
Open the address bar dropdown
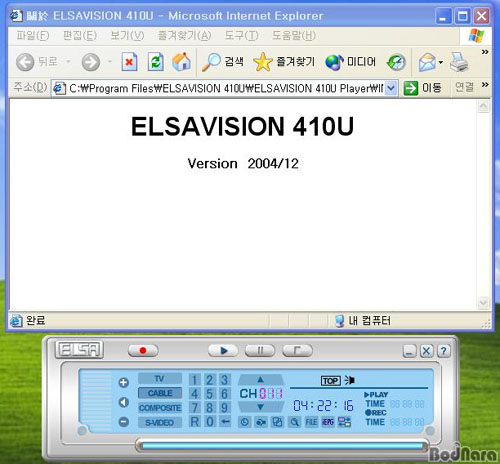tap(391, 88)
